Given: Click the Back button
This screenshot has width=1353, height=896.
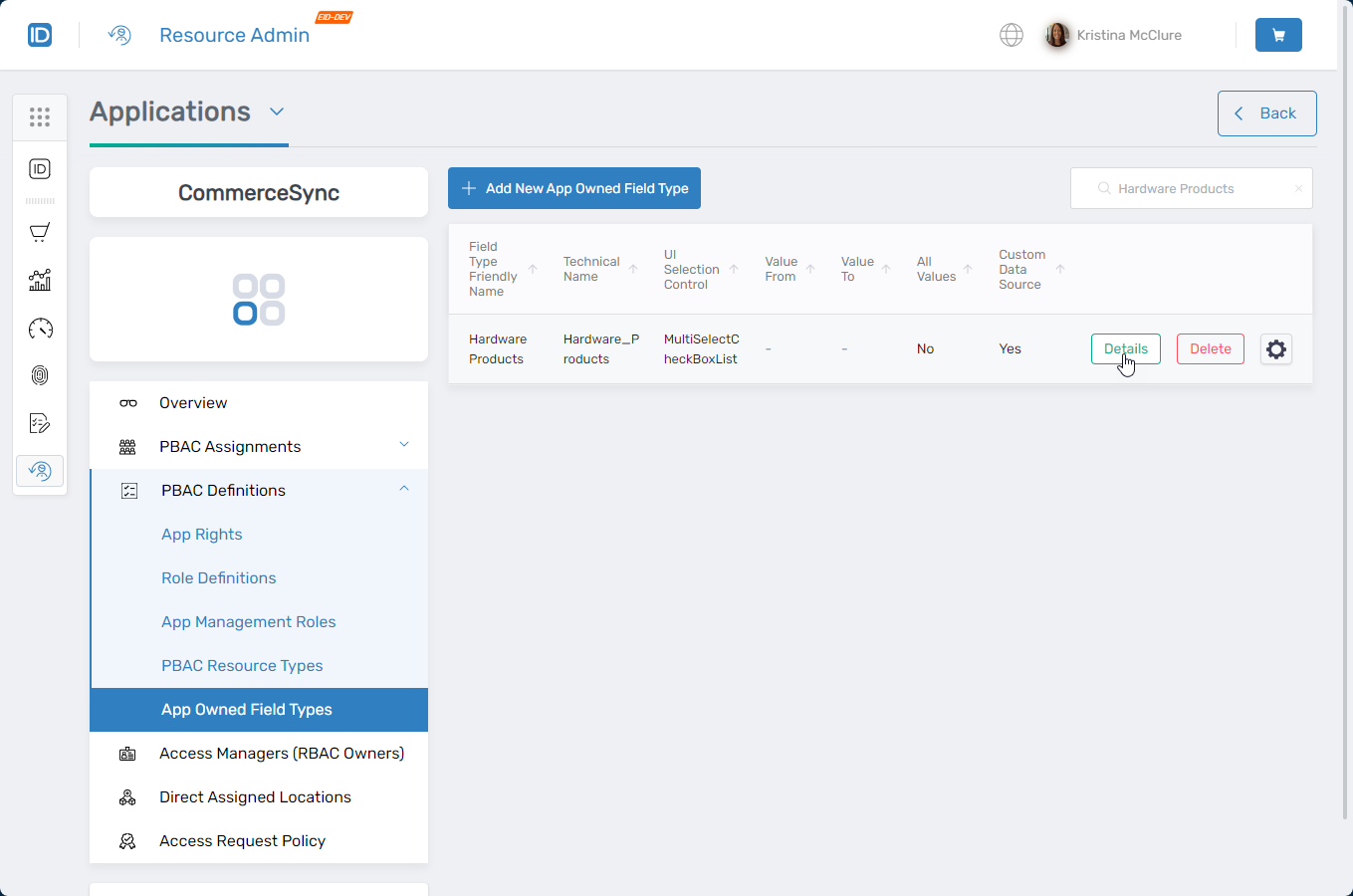Looking at the screenshot, I should (x=1266, y=113).
